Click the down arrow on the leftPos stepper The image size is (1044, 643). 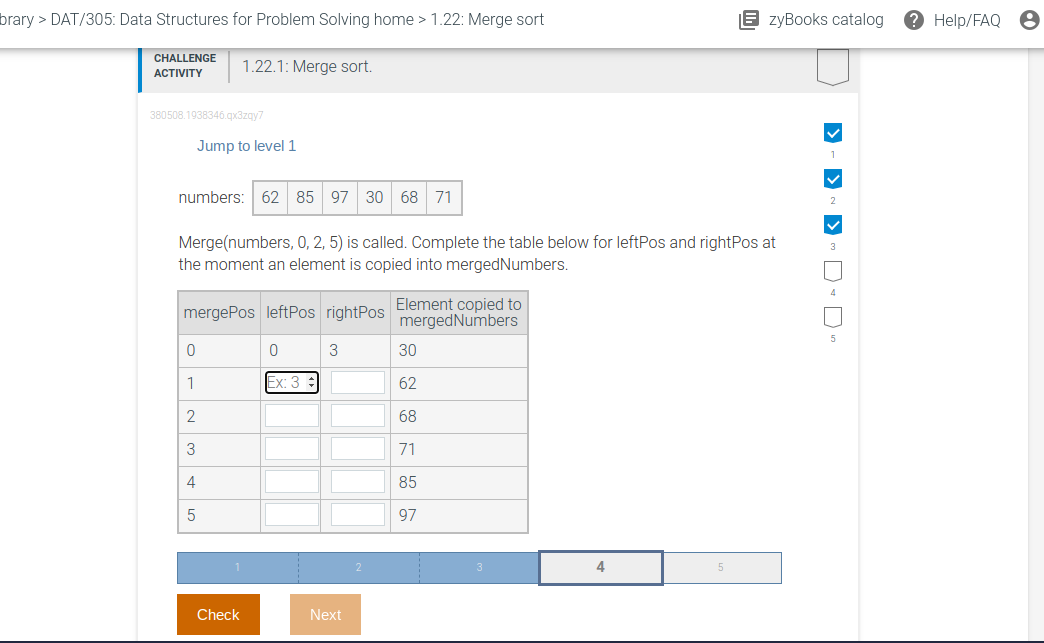(x=311, y=385)
